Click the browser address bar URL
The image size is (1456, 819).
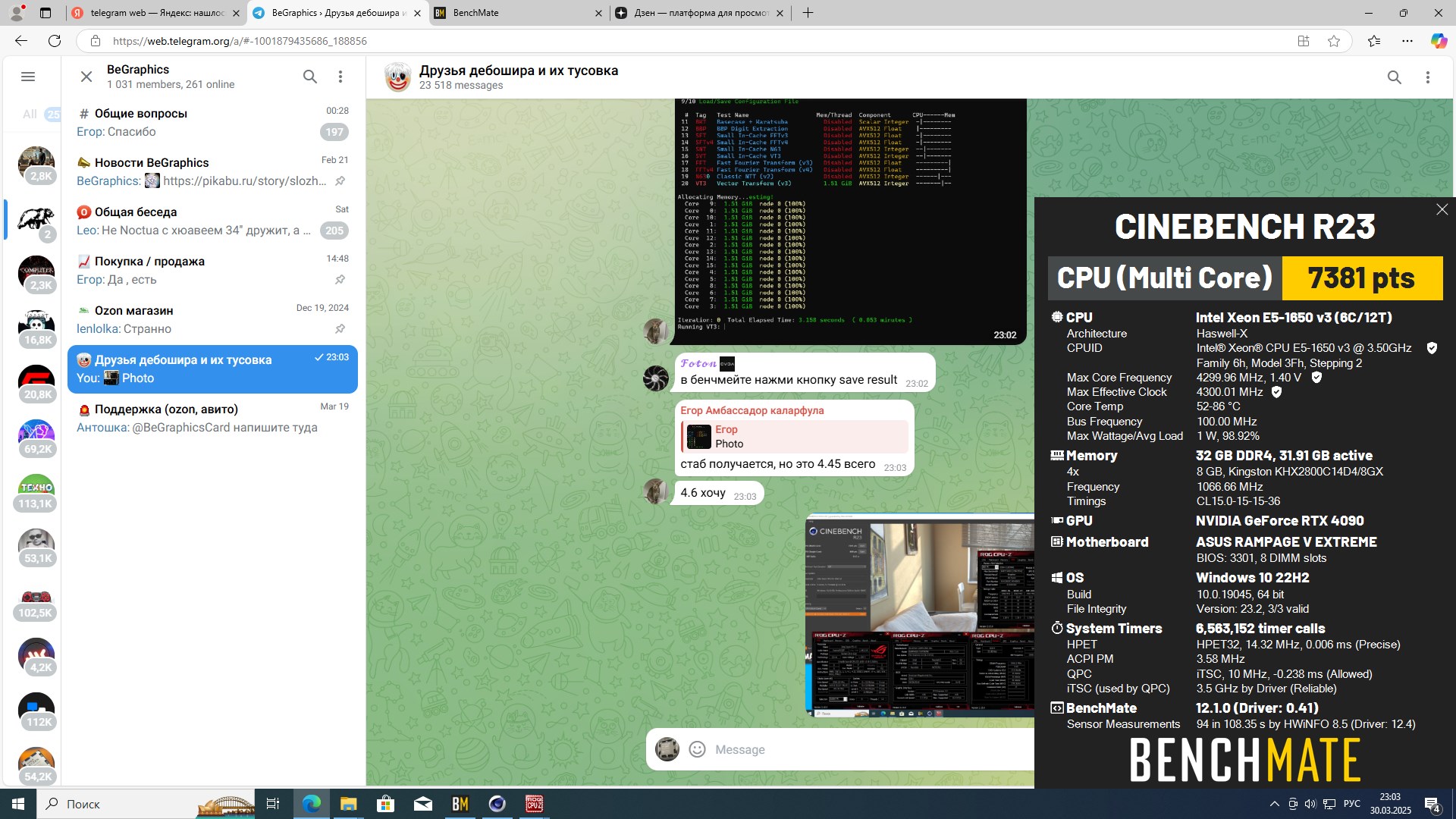pyautogui.click(x=240, y=41)
